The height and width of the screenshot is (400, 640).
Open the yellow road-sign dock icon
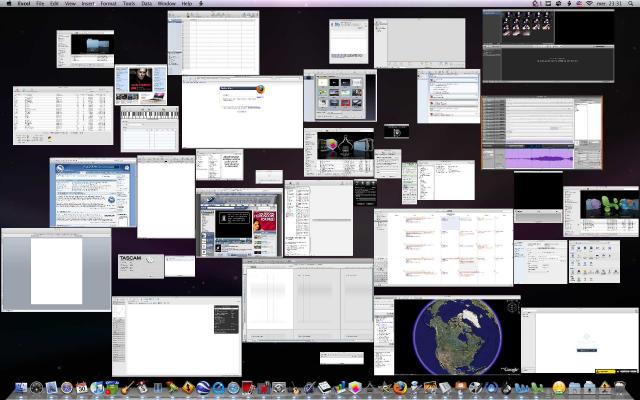click(188, 388)
